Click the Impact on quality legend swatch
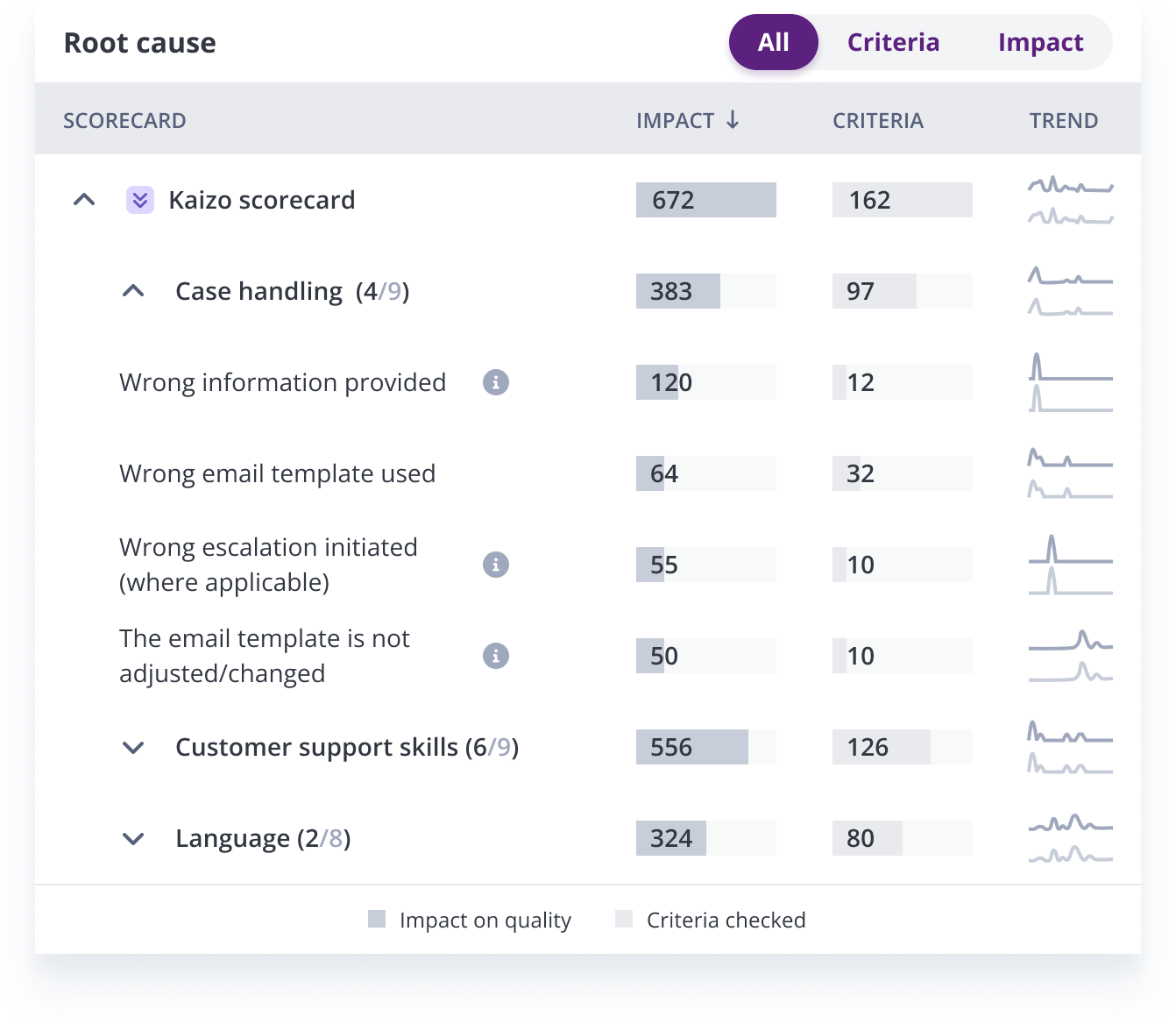 click(x=377, y=919)
